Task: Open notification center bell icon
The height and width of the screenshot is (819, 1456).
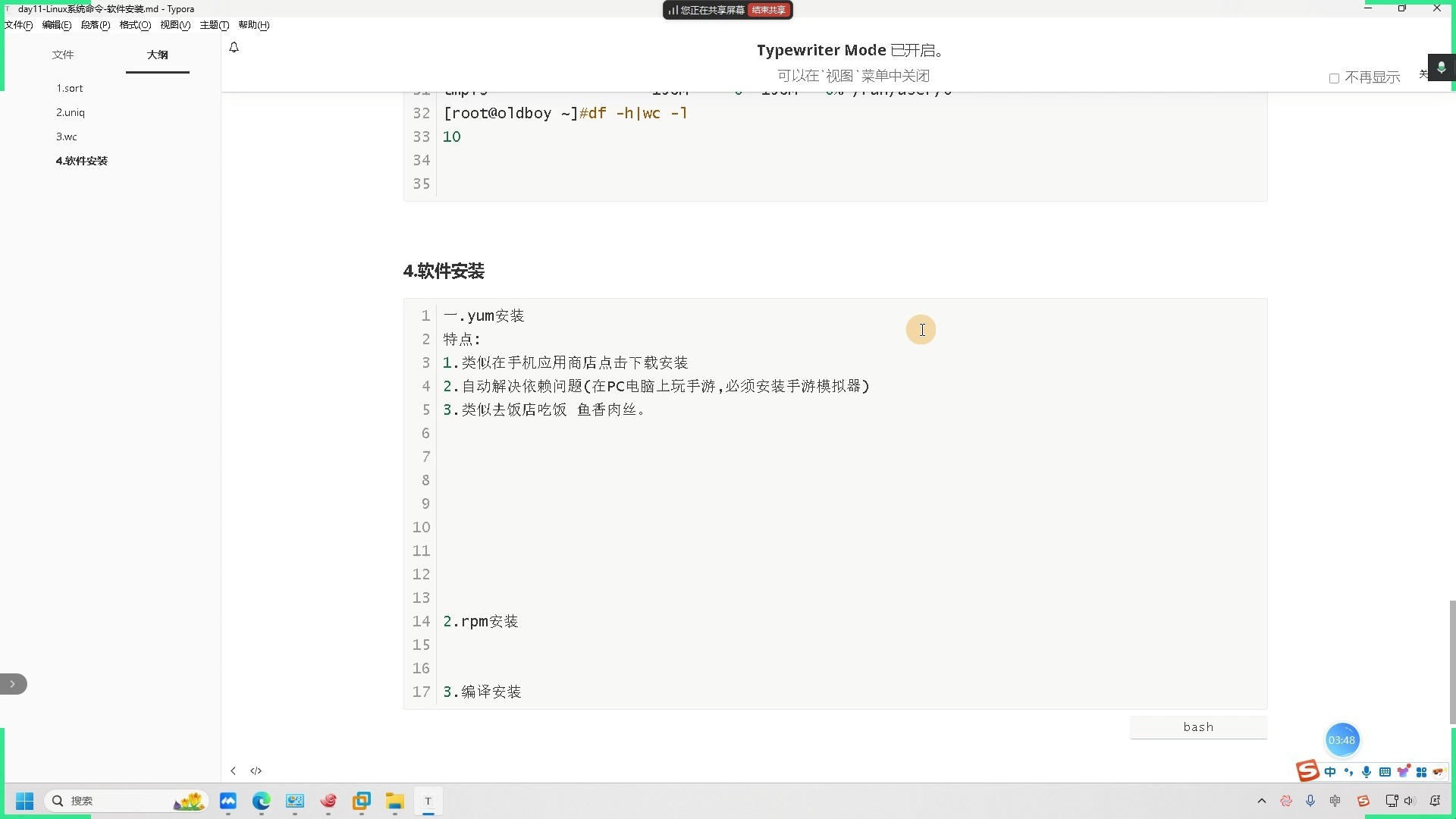Action: (x=1435, y=801)
